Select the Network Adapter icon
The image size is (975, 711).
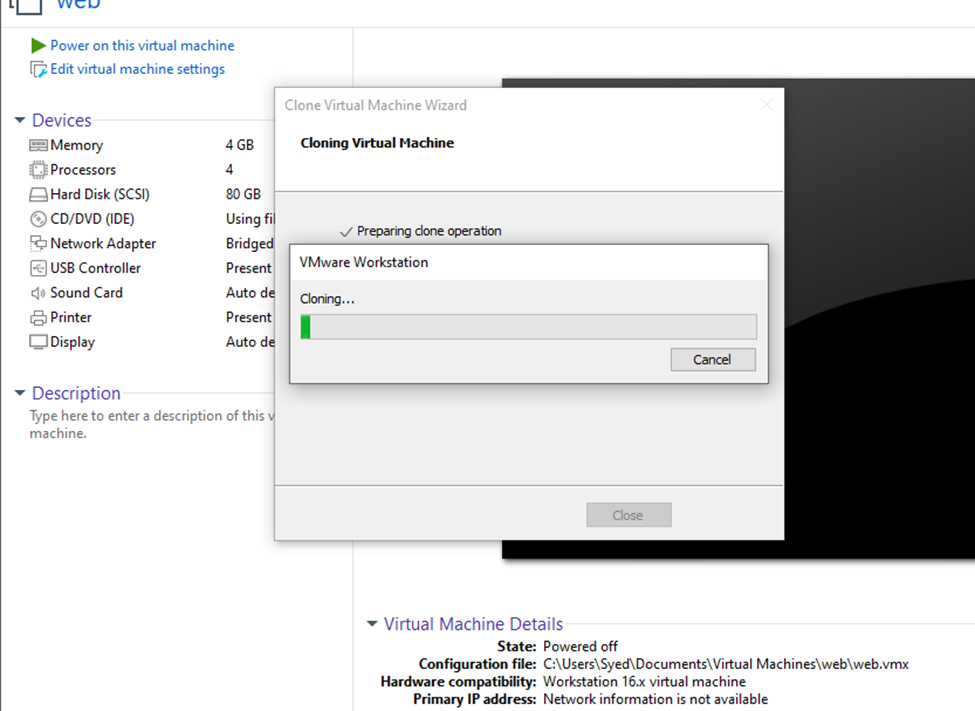pos(38,244)
